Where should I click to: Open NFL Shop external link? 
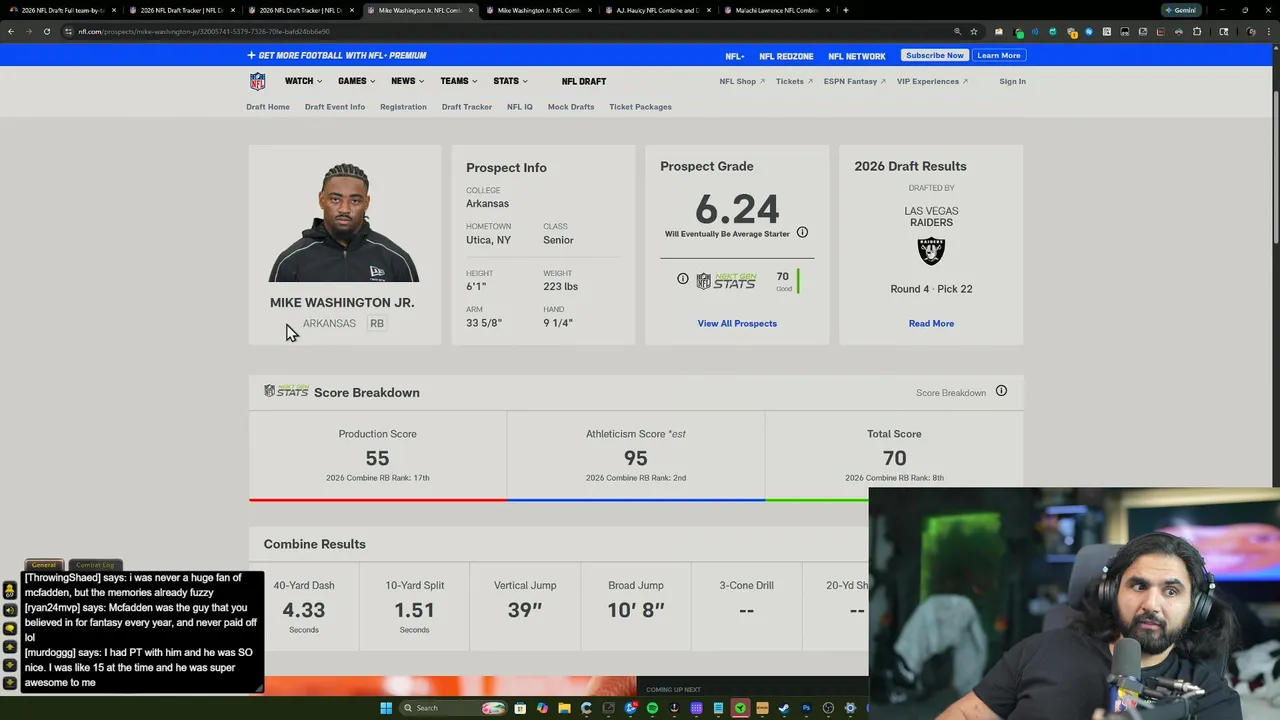pos(742,81)
